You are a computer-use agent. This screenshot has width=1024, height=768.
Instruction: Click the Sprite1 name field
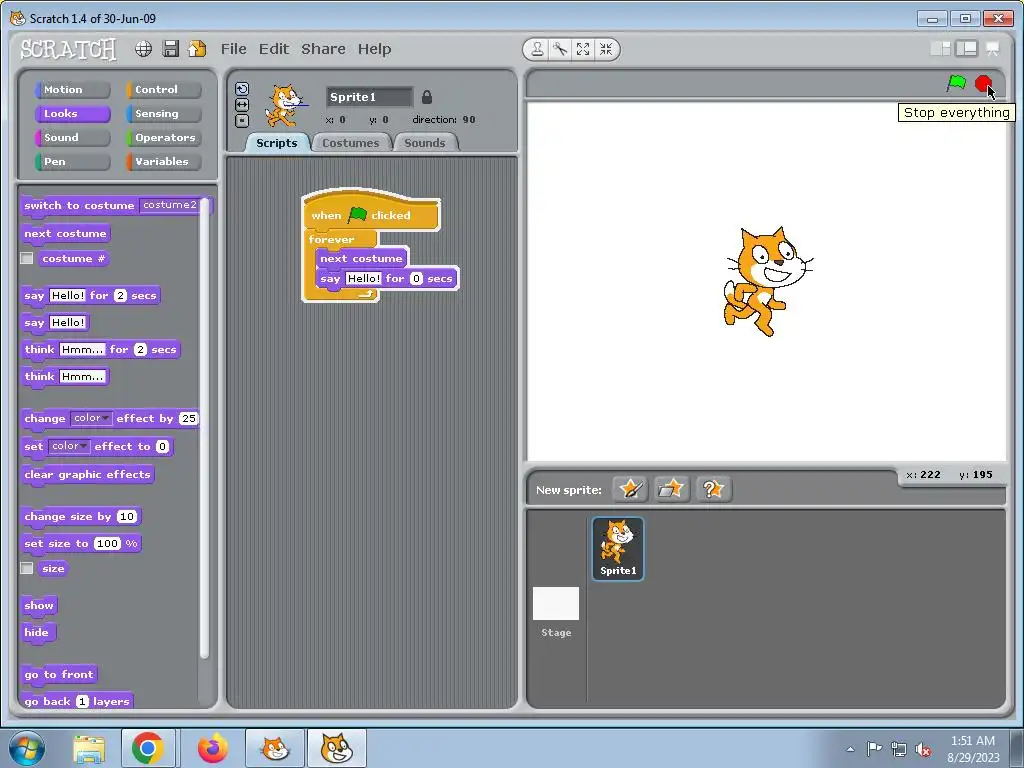tap(370, 97)
